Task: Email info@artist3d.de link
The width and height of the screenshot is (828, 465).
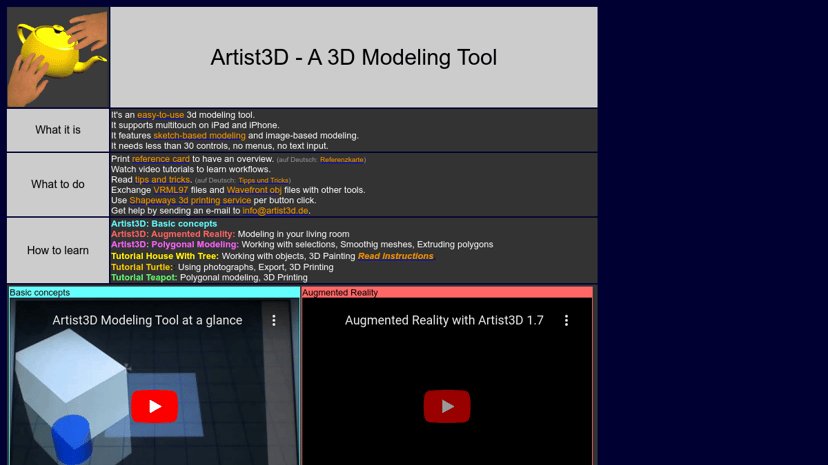Action: click(x=275, y=211)
